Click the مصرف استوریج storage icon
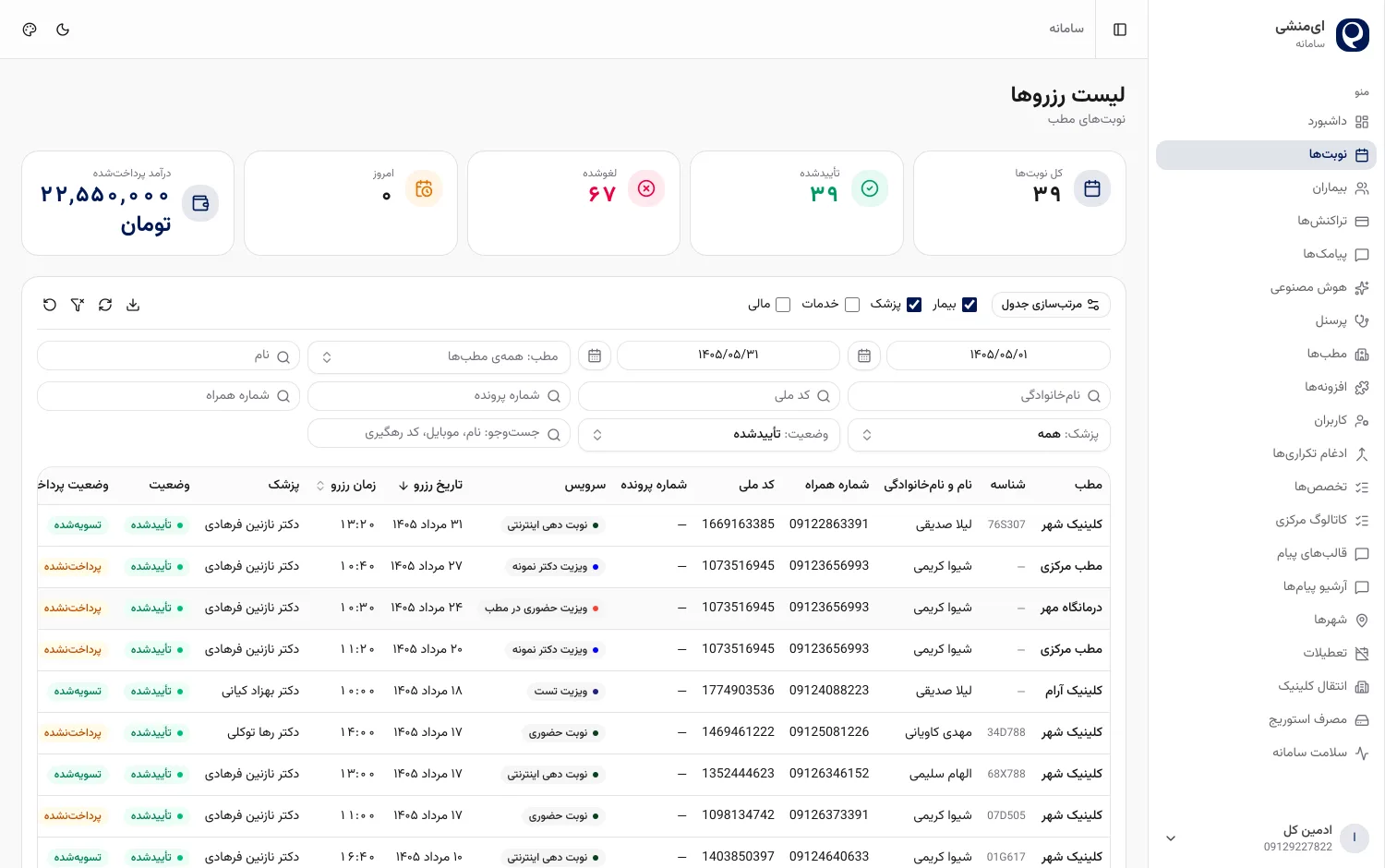Image resolution: width=1385 pixels, height=868 pixels. 1362,720
